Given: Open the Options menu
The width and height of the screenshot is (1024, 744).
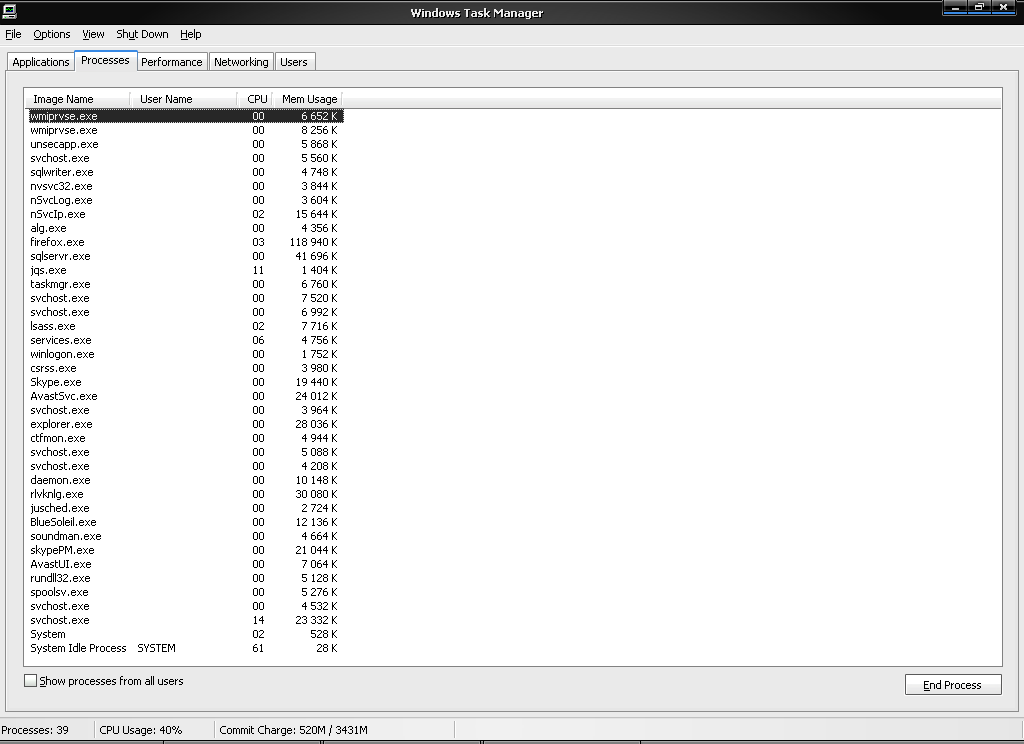Looking at the screenshot, I should [x=52, y=34].
